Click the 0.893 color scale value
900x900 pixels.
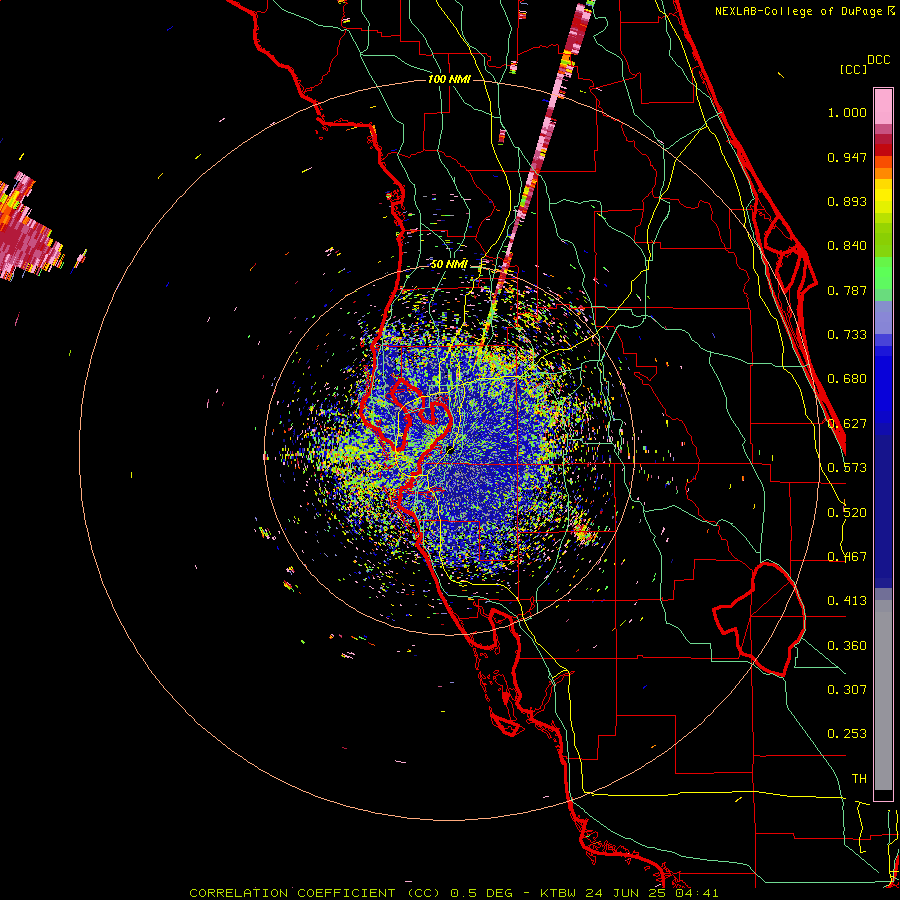click(847, 201)
